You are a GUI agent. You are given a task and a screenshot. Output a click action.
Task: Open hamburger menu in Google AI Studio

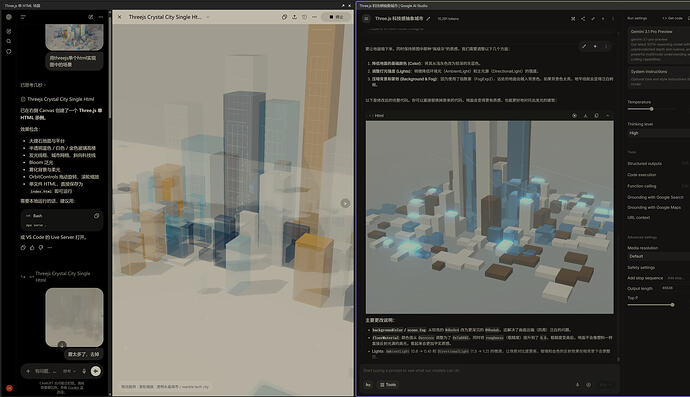[366, 18]
